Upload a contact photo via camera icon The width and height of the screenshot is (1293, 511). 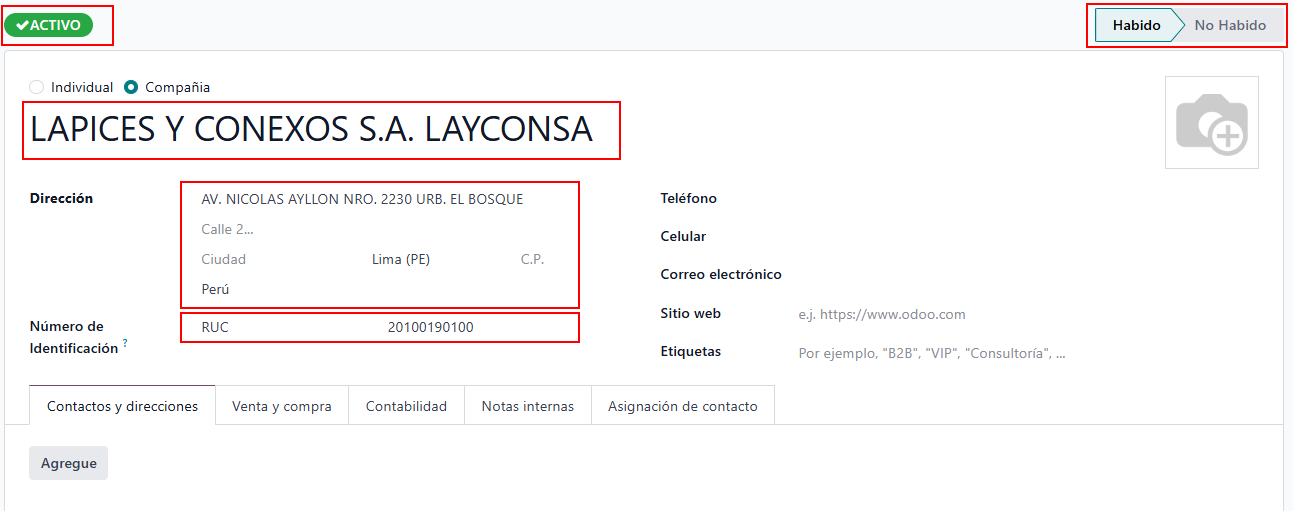coord(1211,122)
